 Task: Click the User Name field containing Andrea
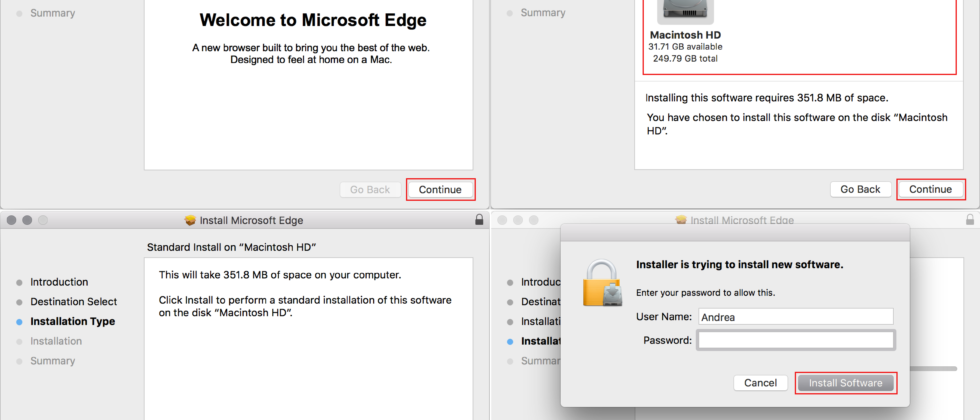[796, 317]
